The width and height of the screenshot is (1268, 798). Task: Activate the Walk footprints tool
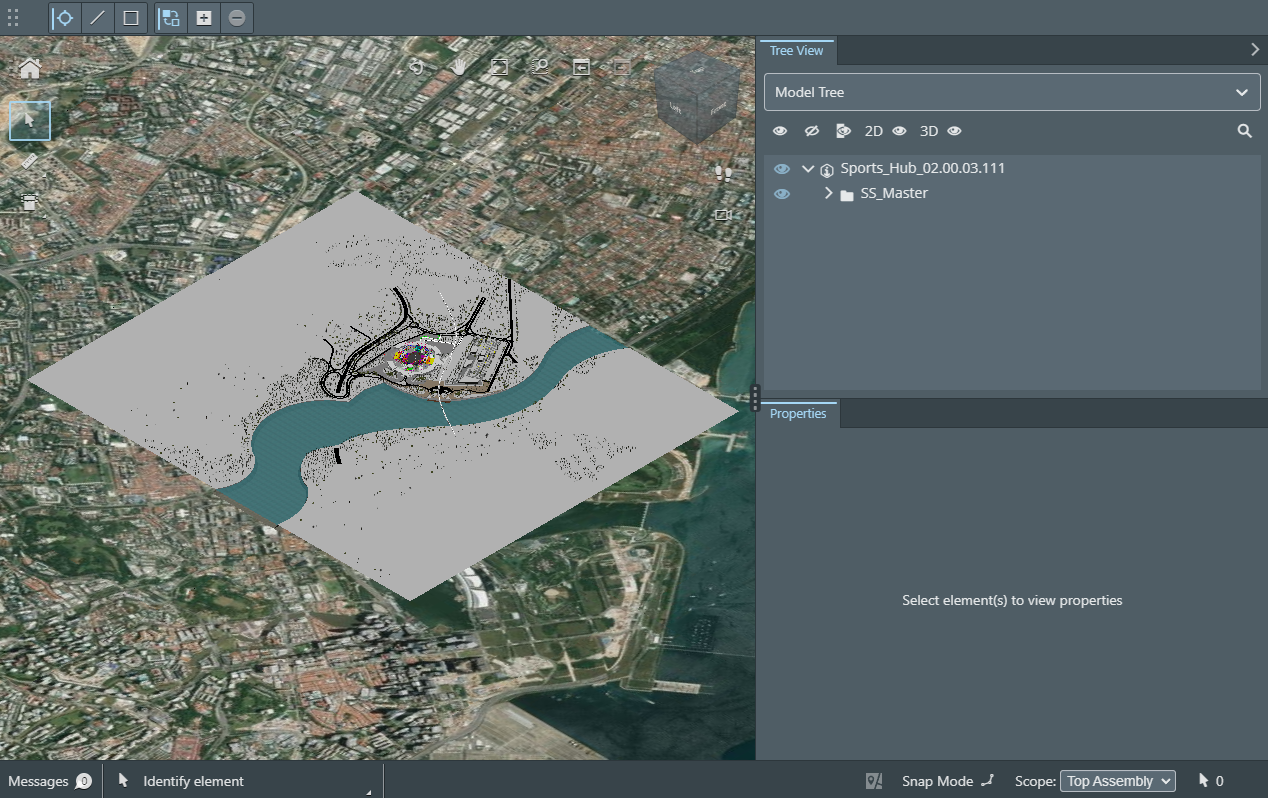(x=723, y=173)
